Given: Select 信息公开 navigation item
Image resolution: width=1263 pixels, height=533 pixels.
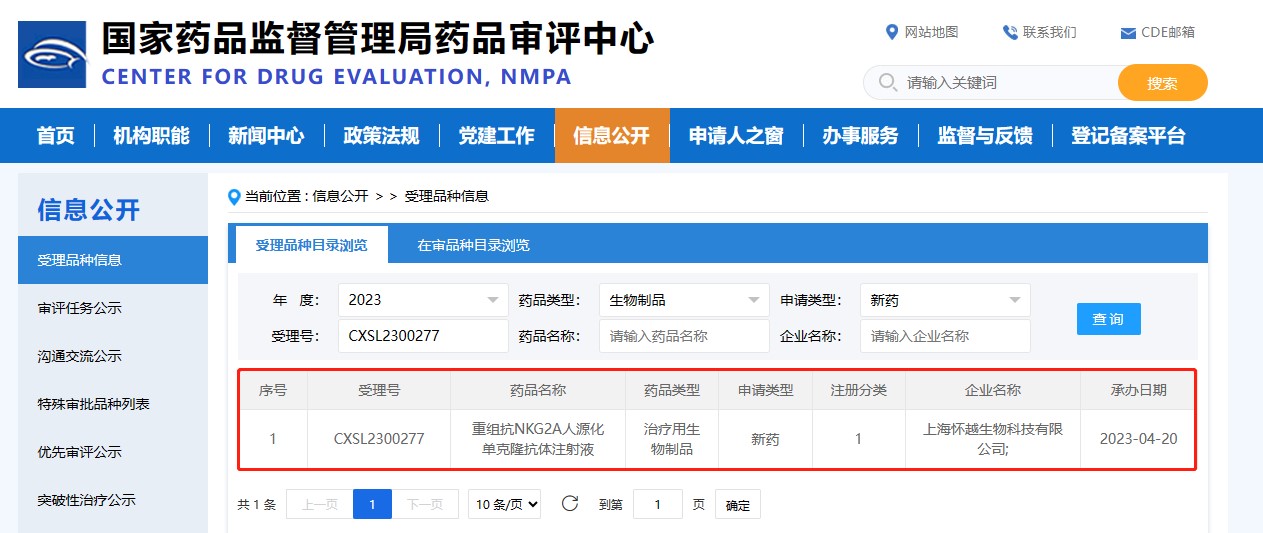Looking at the screenshot, I should 612,136.
